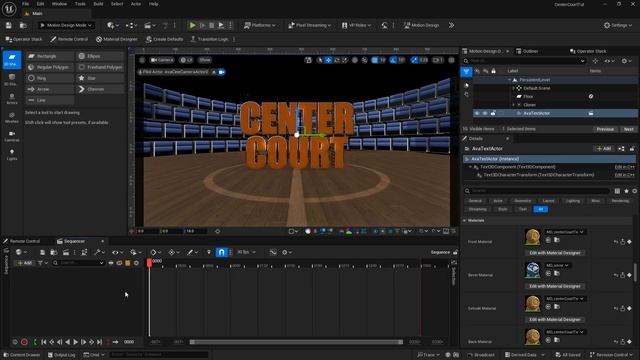Select the Line shape tool
The image size is (640, 360).
(x=50, y=100)
